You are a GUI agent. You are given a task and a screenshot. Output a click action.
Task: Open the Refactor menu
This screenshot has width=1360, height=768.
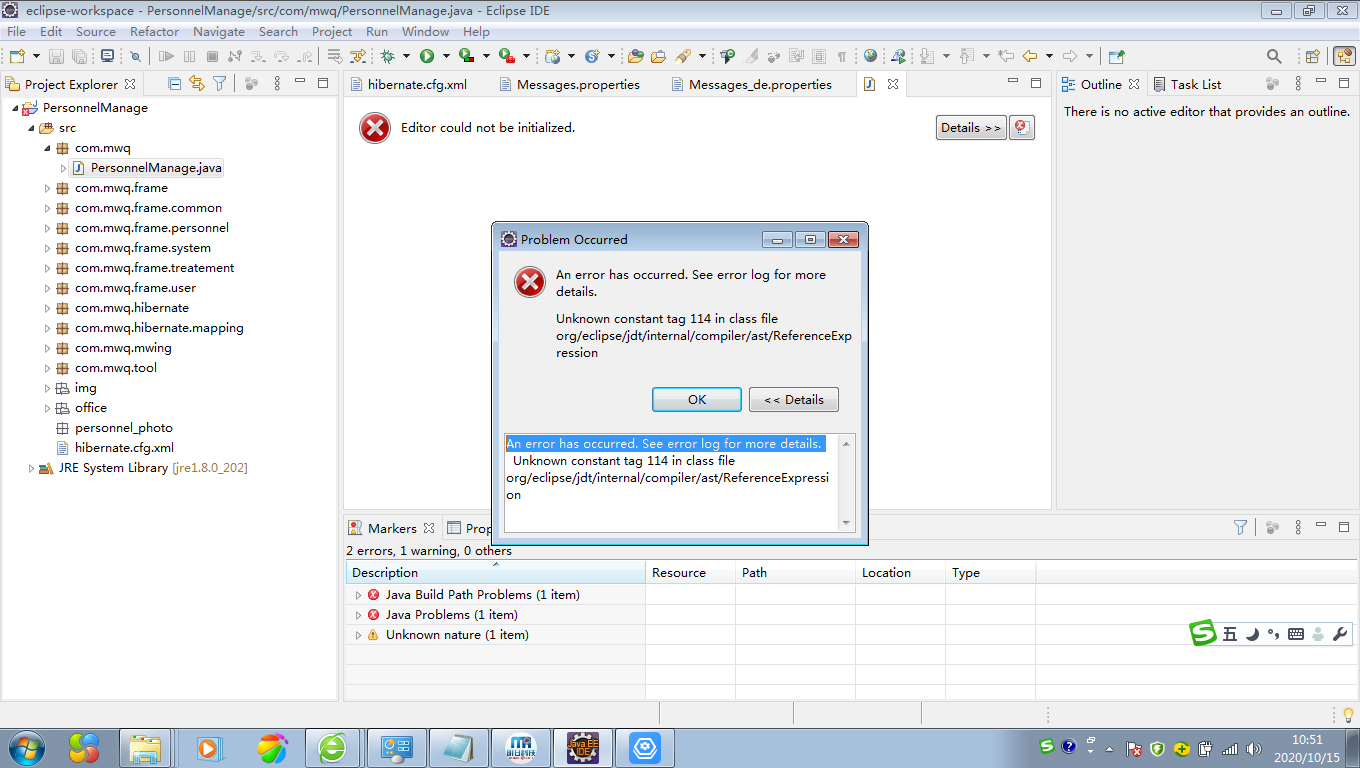pyautogui.click(x=154, y=31)
